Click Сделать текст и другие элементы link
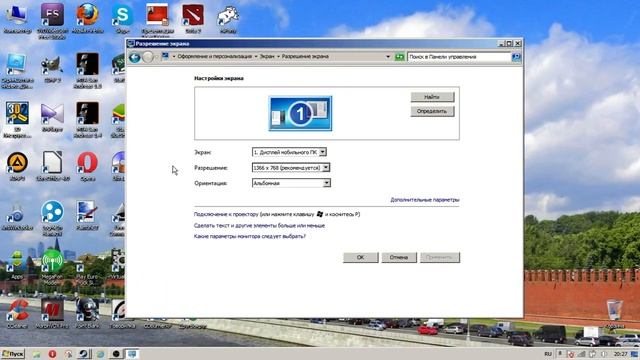The height and width of the screenshot is (360, 640). 259,225
